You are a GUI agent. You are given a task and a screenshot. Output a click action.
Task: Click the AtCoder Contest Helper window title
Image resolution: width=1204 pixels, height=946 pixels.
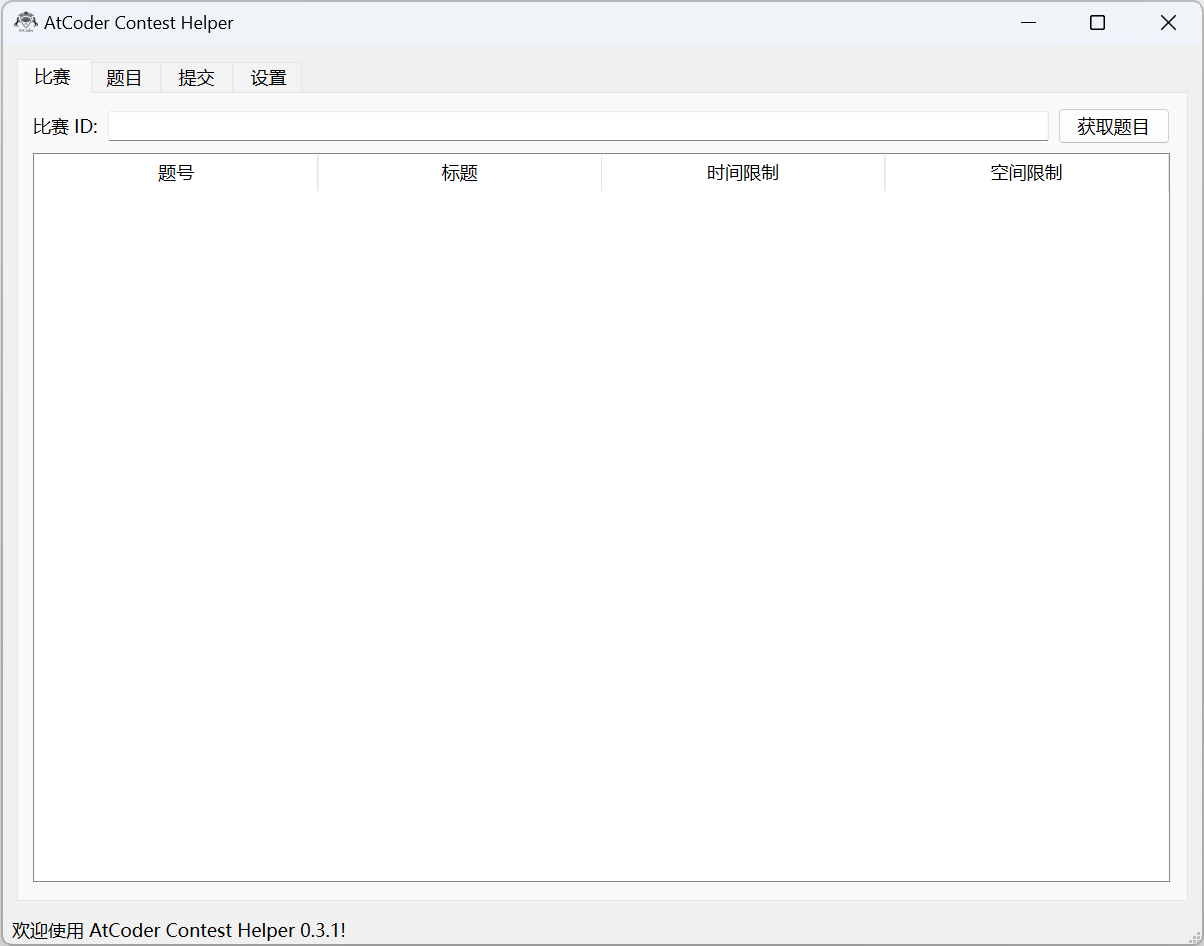pos(139,22)
